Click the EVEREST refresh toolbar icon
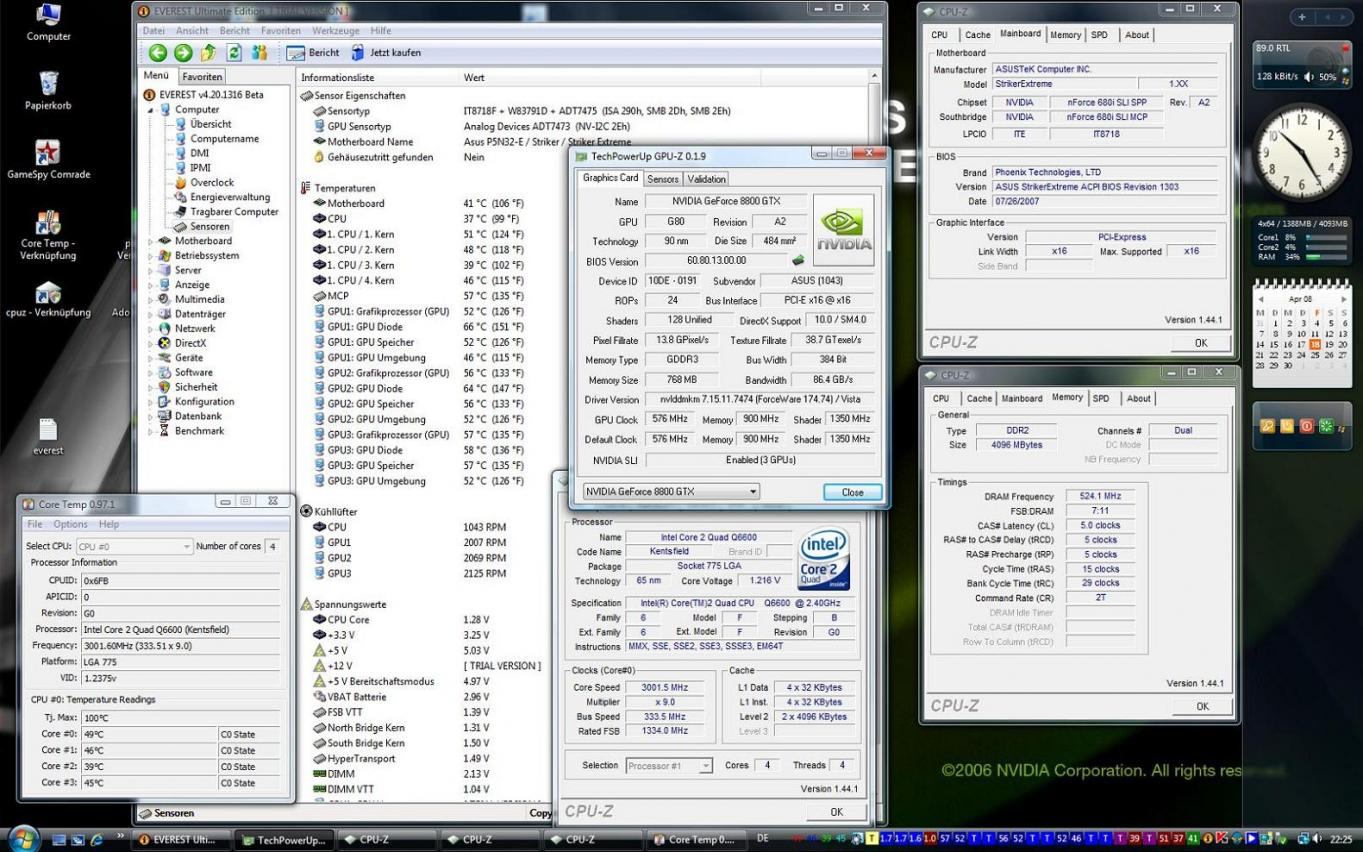This screenshot has height=852, width=1363. 234,53
